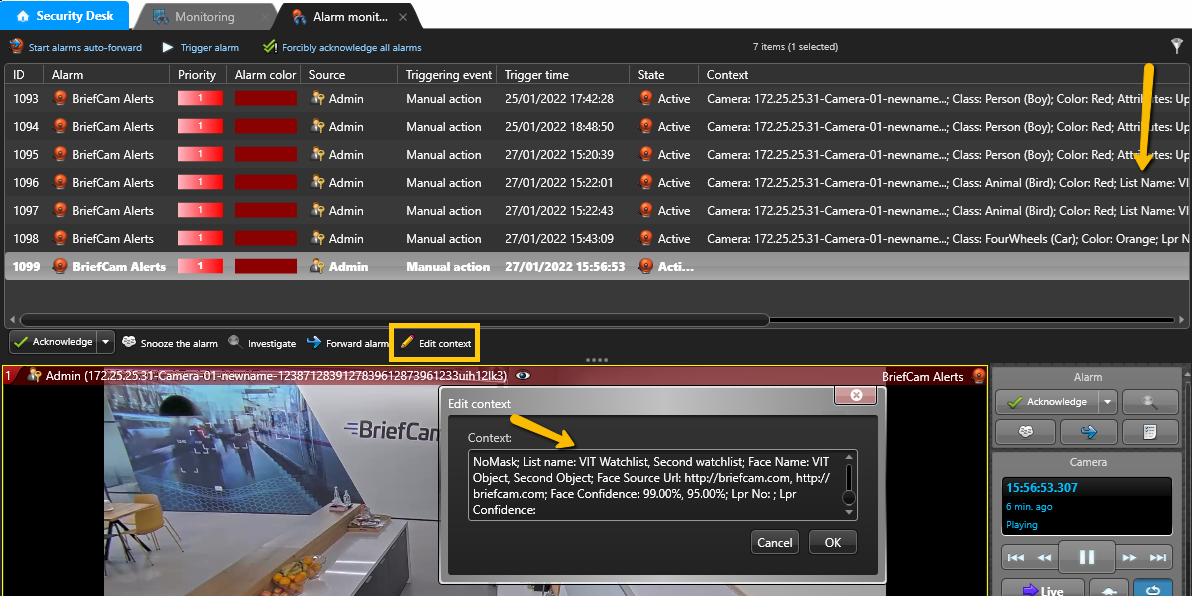Image resolution: width=1192 pixels, height=596 pixels.
Task: Click Start alarms auto-forward
Action: (76, 47)
